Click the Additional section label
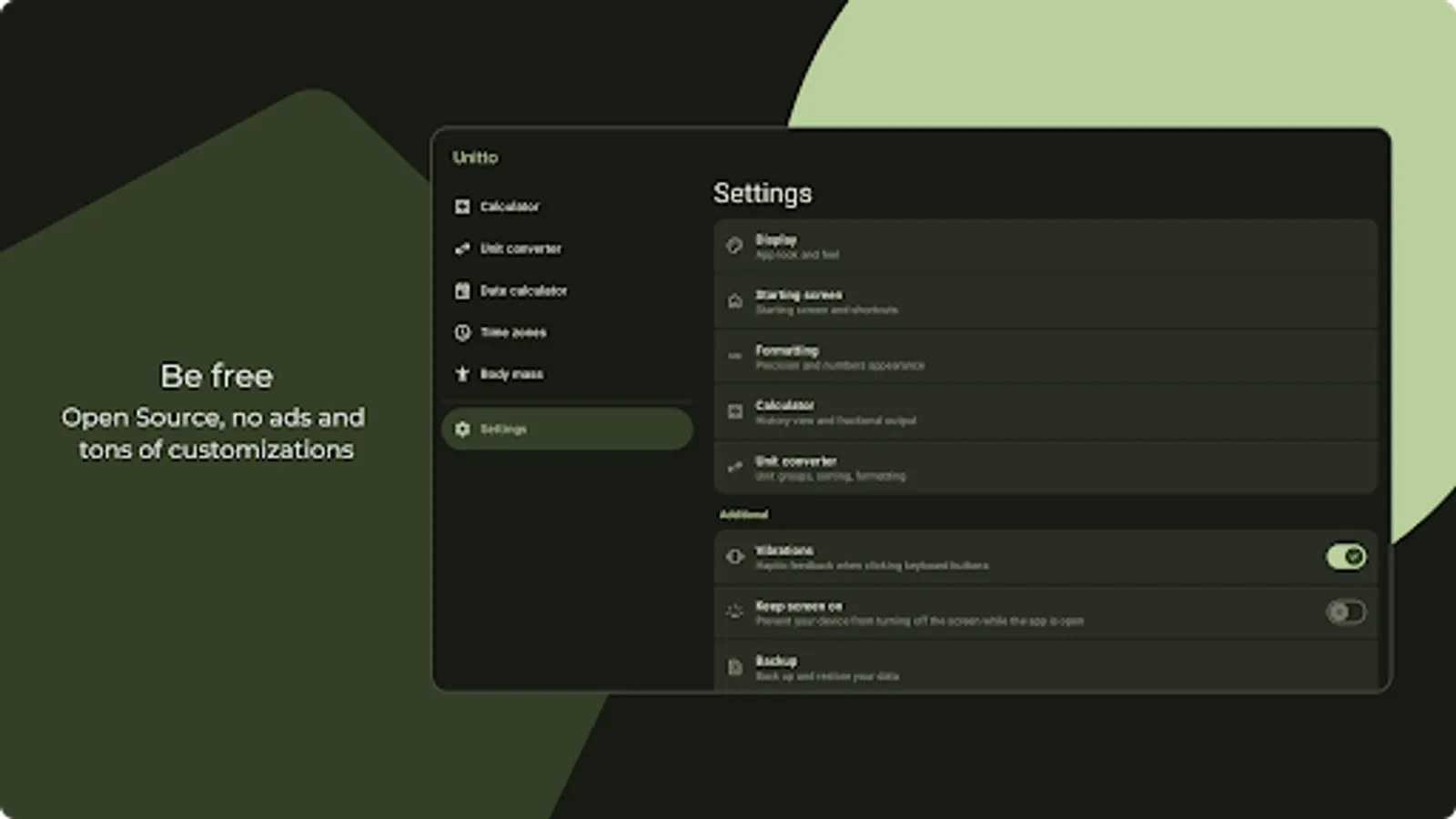1456x819 pixels. coord(743,514)
